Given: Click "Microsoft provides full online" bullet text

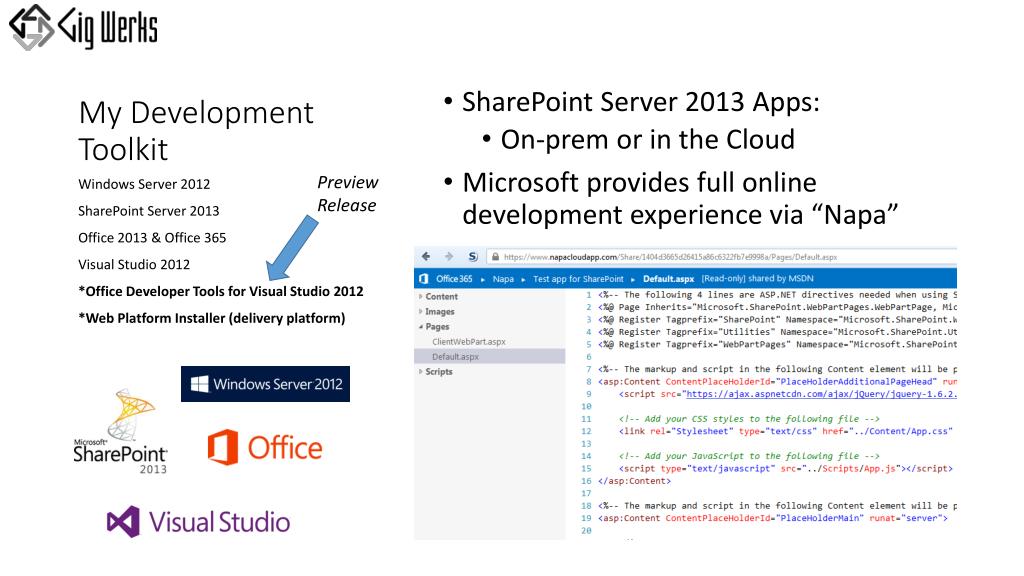Looking at the screenshot, I should pyautogui.click(x=639, y=183).
